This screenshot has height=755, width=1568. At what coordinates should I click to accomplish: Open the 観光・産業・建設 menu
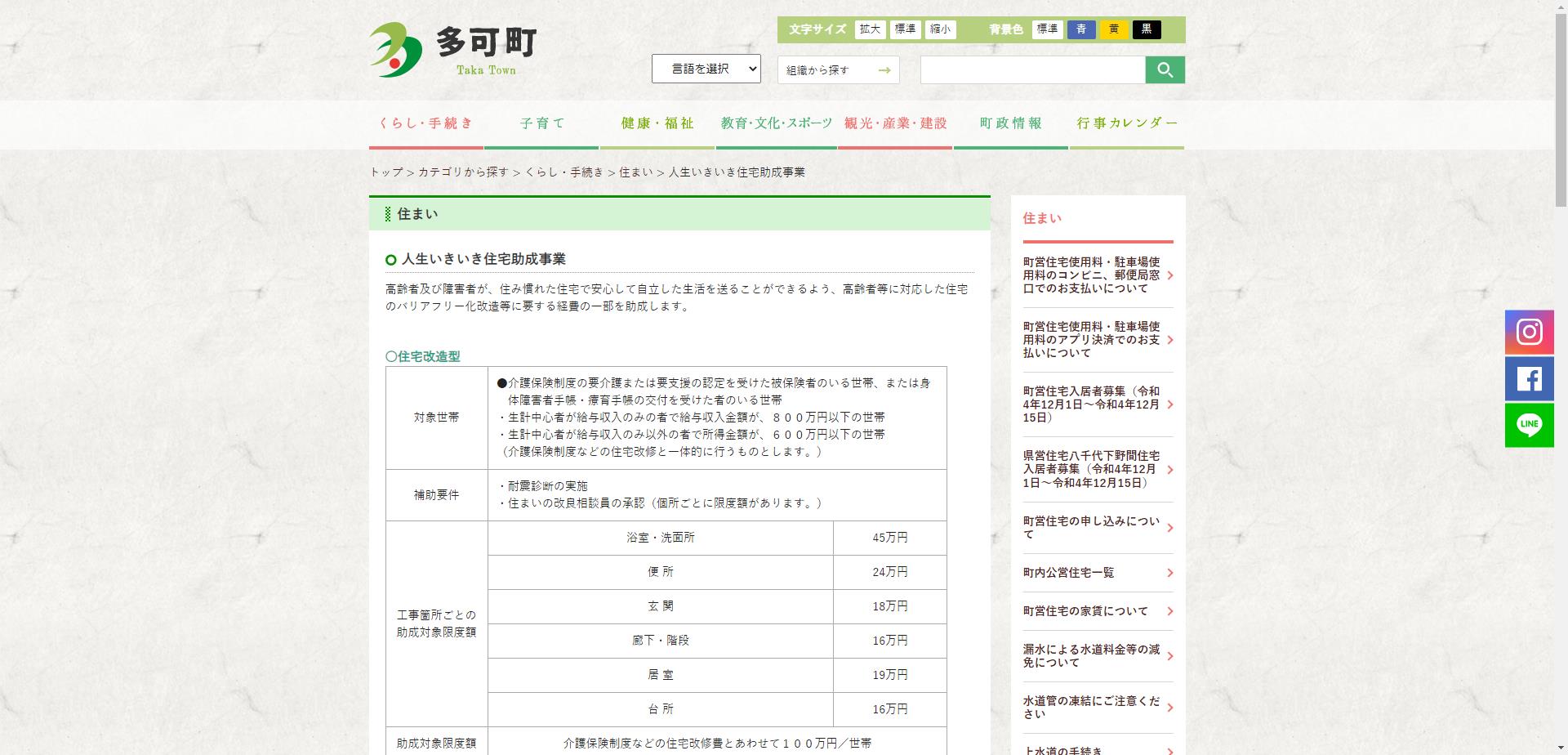pyautogui.click(x=895, y=124)
